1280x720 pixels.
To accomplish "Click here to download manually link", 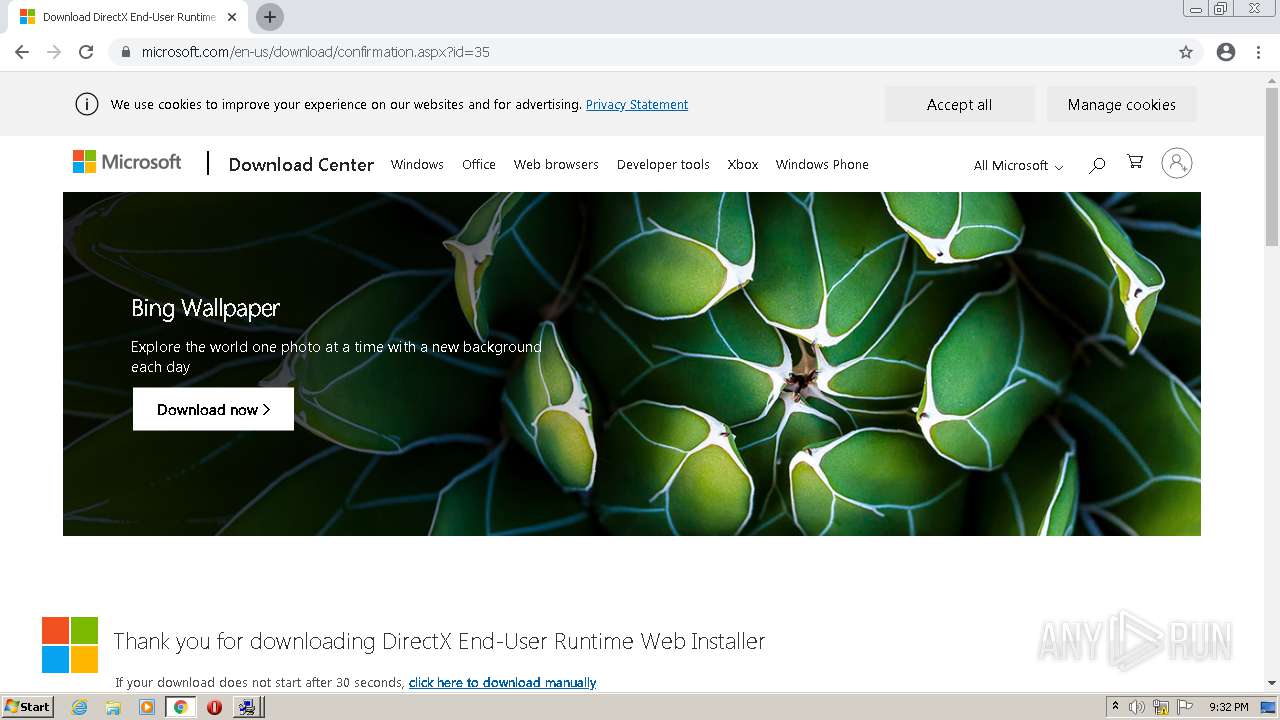I will click(502, 683).
